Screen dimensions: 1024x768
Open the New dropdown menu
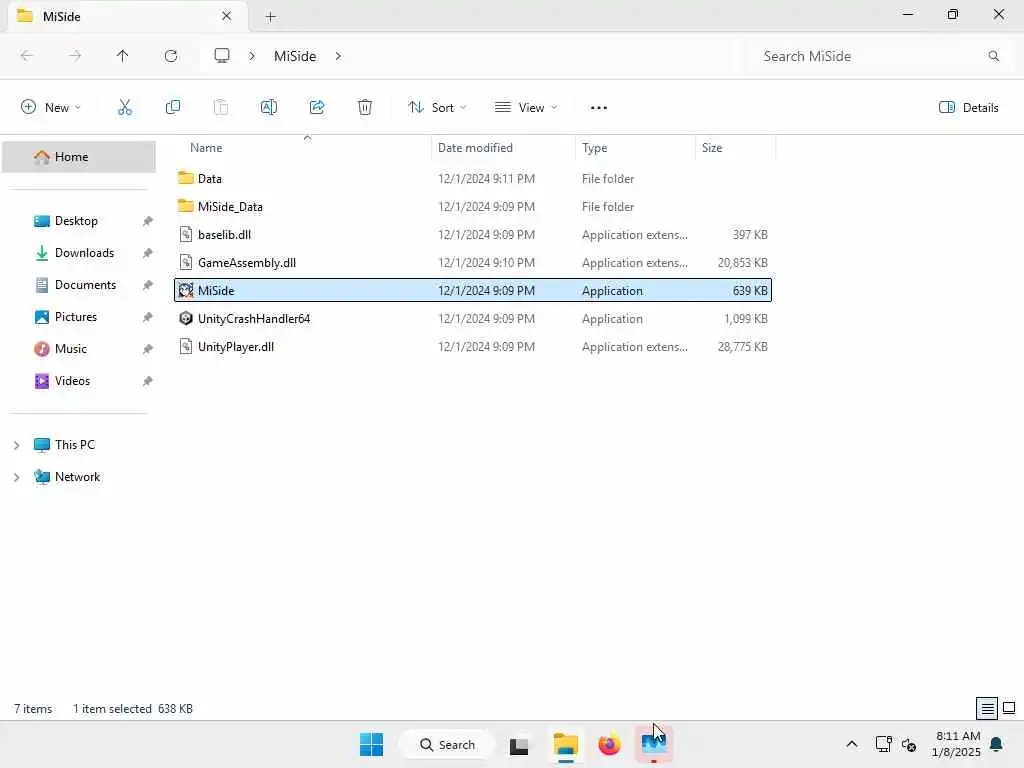[51, 108]
